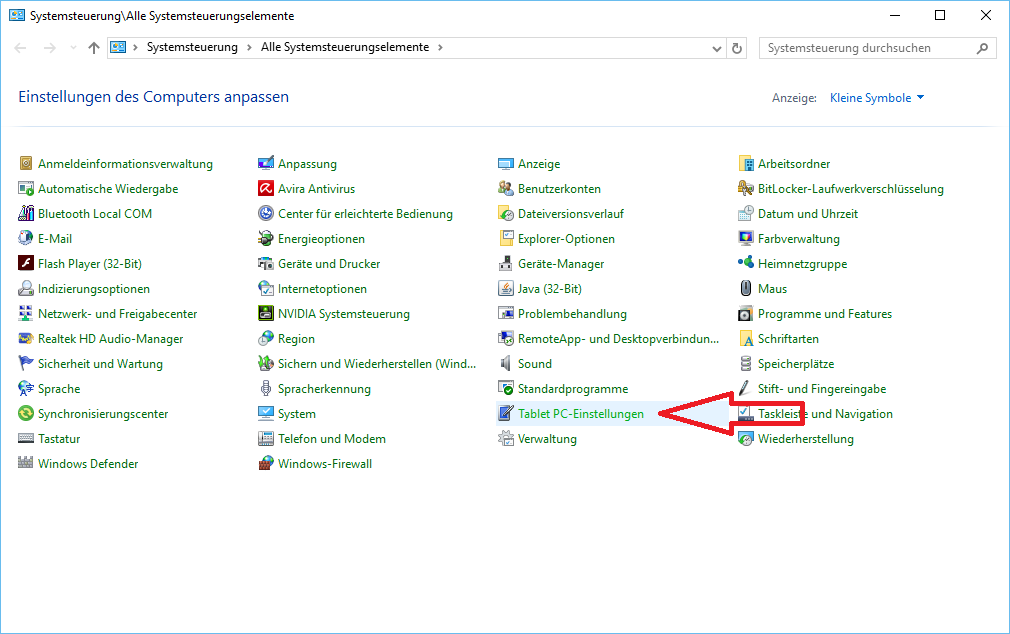1010x634 pixels.
Task: Open Geräte und Drucker
Action: coord(329,264)
